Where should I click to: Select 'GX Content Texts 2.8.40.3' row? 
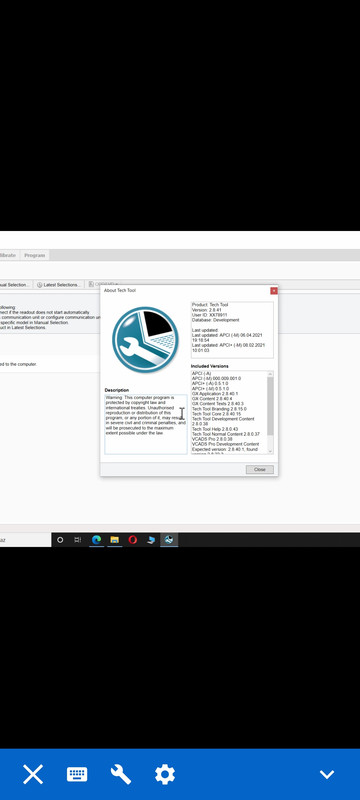[x=218, y=404]
